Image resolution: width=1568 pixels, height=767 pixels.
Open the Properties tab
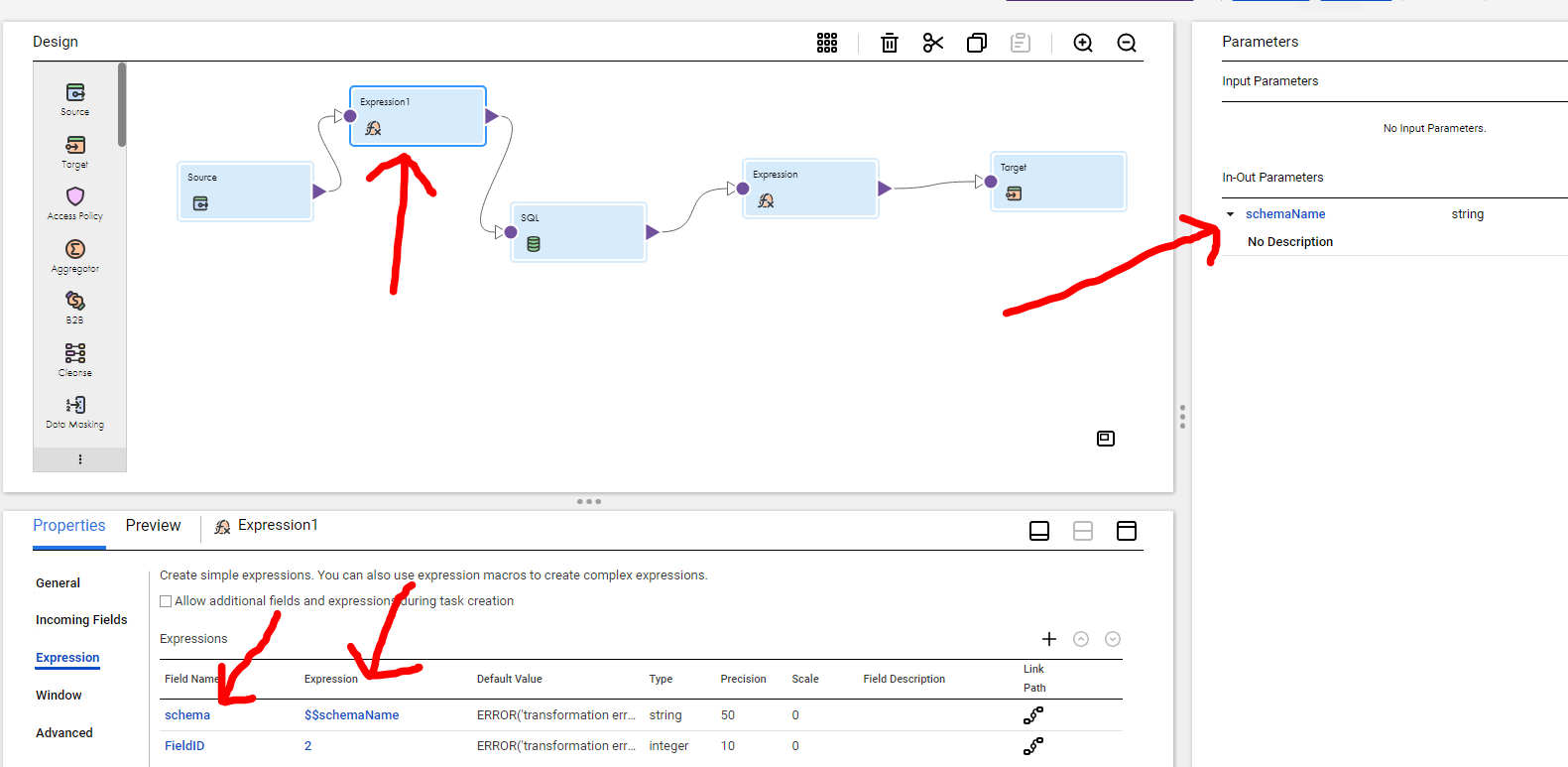69,526
